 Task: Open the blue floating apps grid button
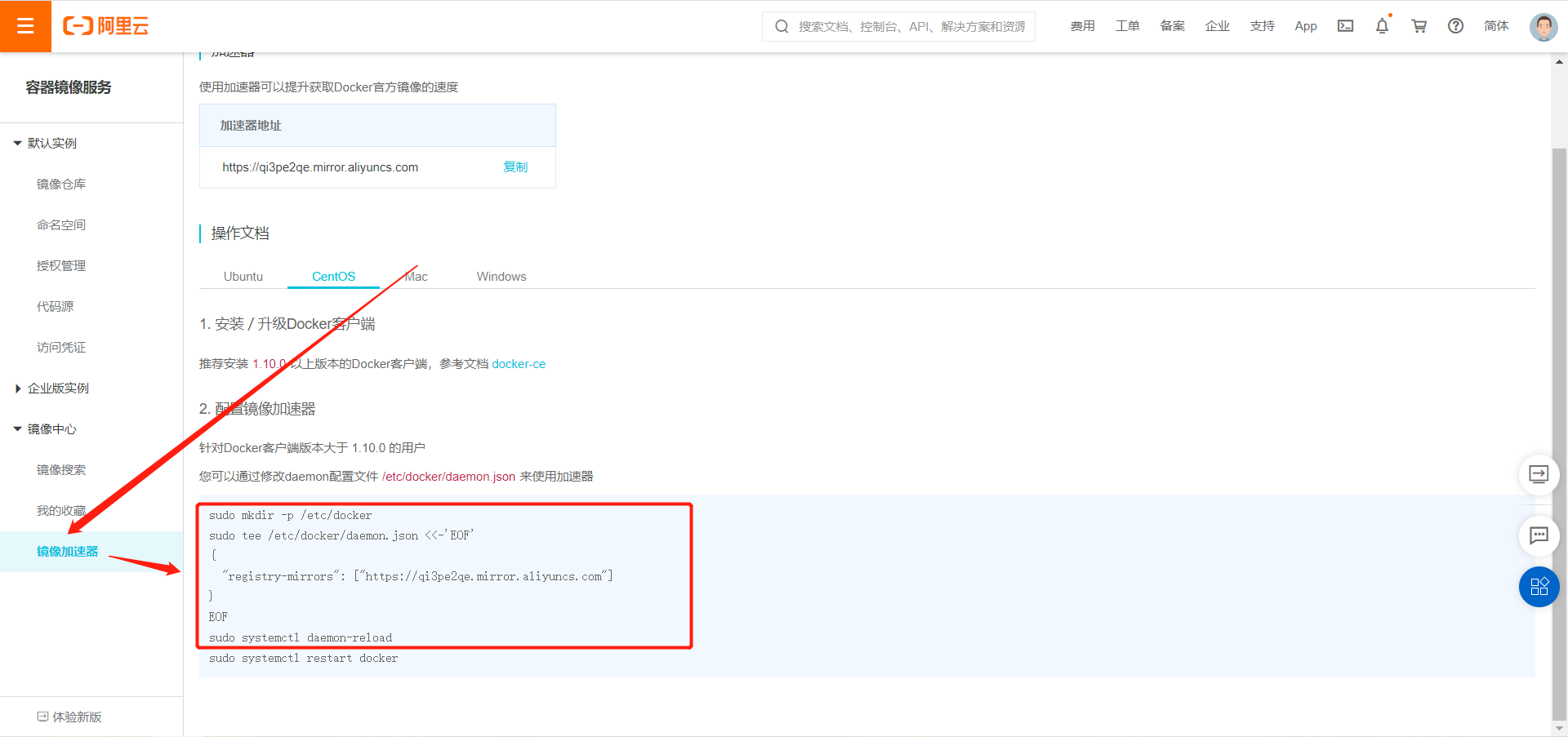click(1539, 587)
